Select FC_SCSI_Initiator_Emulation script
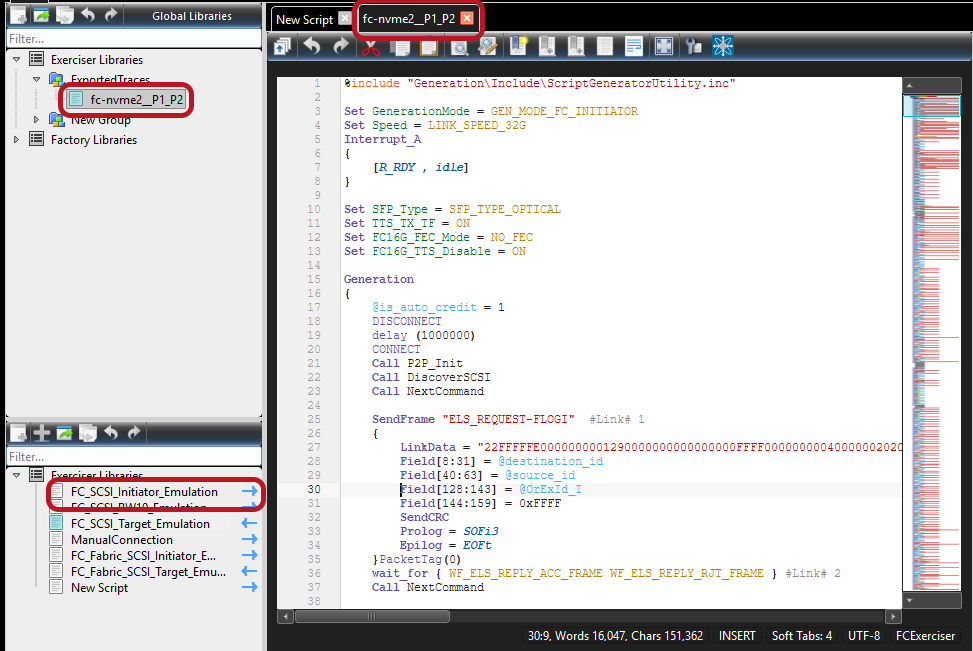 pos(144,492)
